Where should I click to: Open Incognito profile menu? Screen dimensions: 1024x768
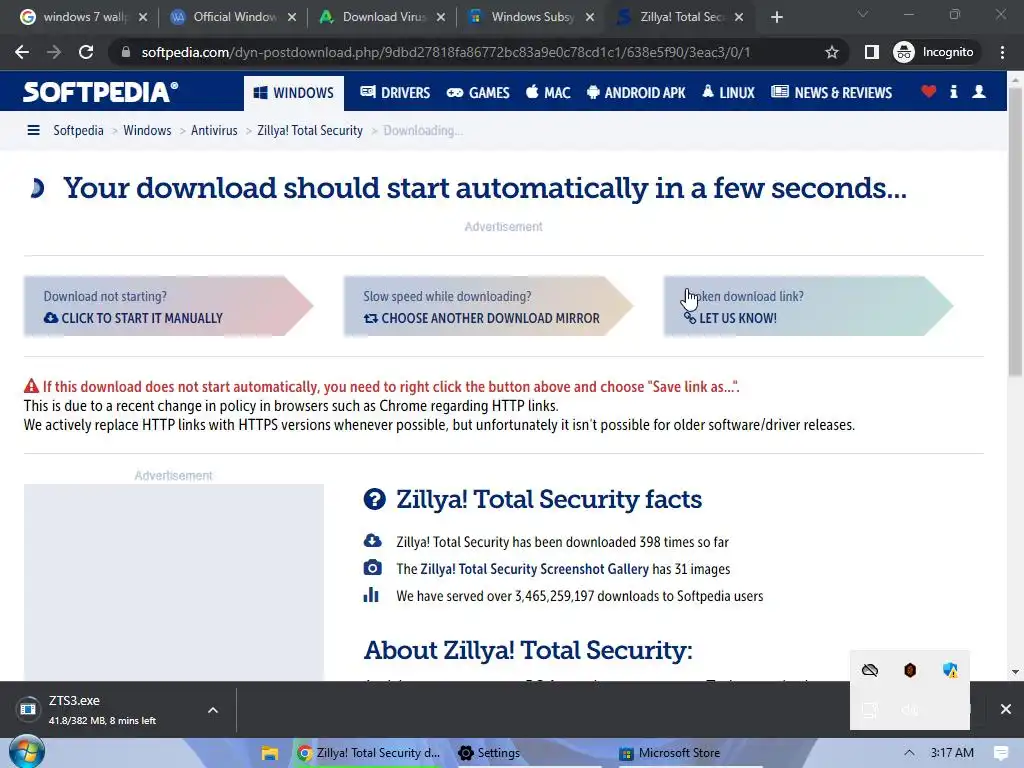tap(934, 52)
